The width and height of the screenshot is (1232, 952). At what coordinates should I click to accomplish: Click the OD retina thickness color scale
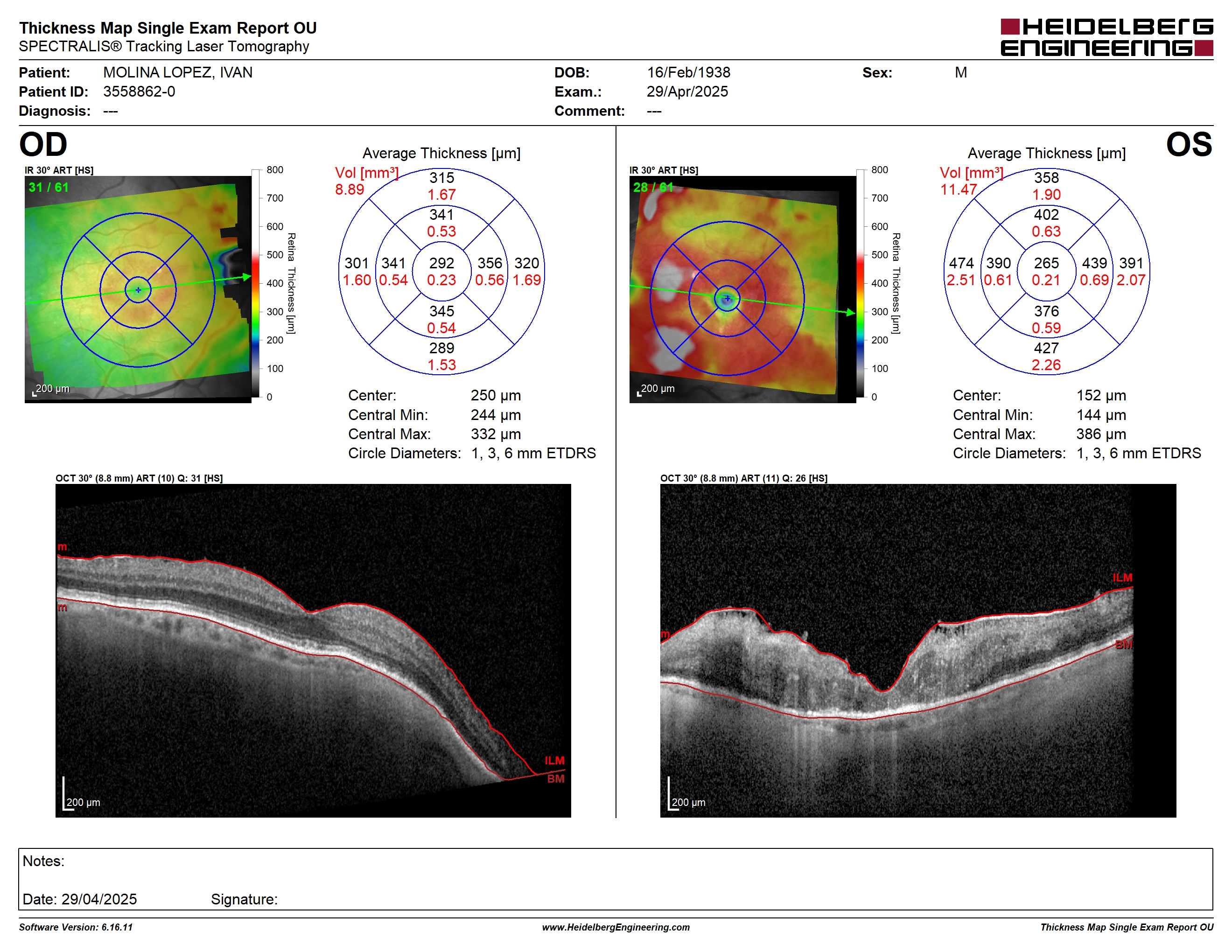pos(256,283)
